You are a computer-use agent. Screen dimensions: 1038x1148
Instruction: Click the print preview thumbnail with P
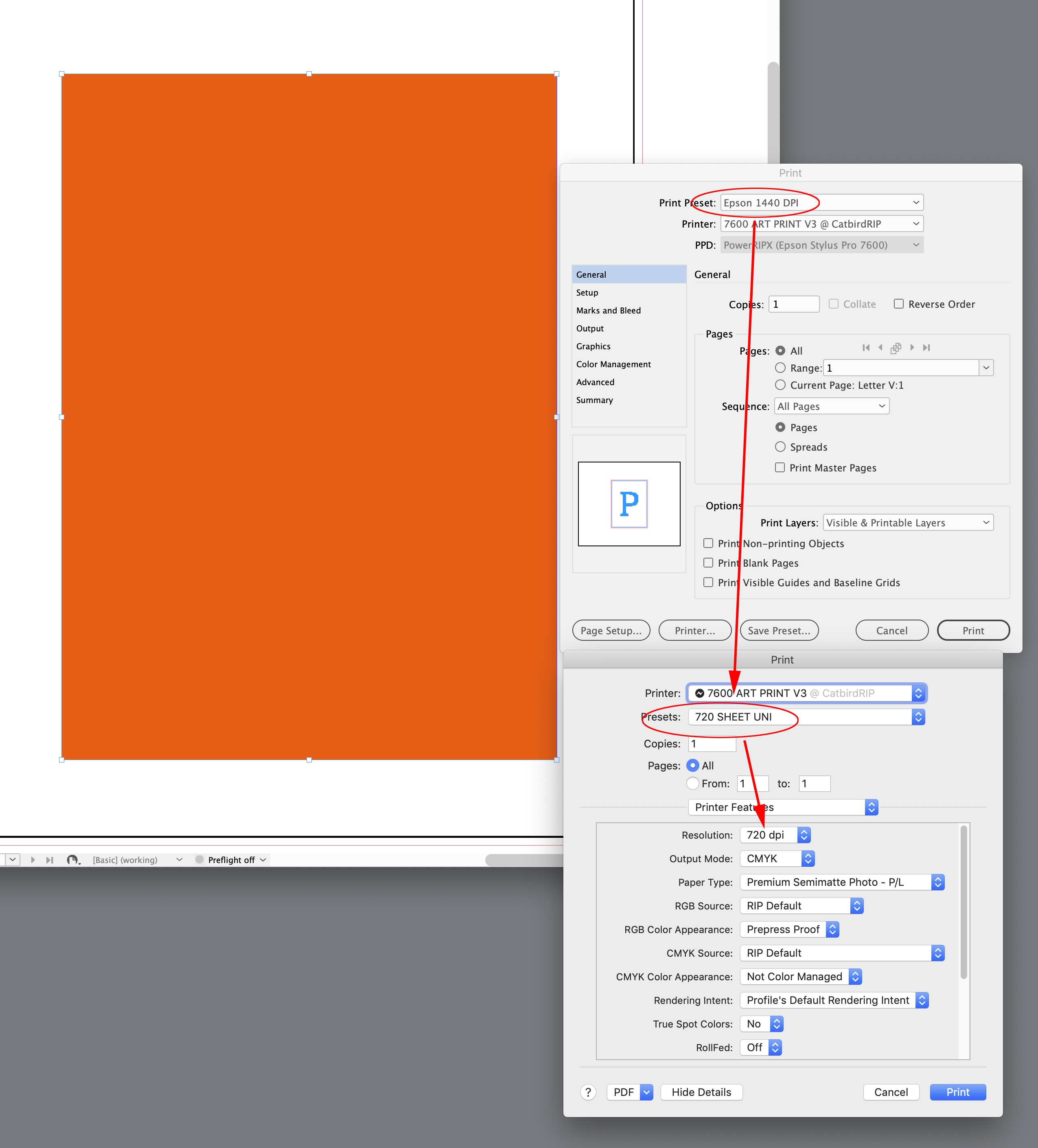coord(628,504)
